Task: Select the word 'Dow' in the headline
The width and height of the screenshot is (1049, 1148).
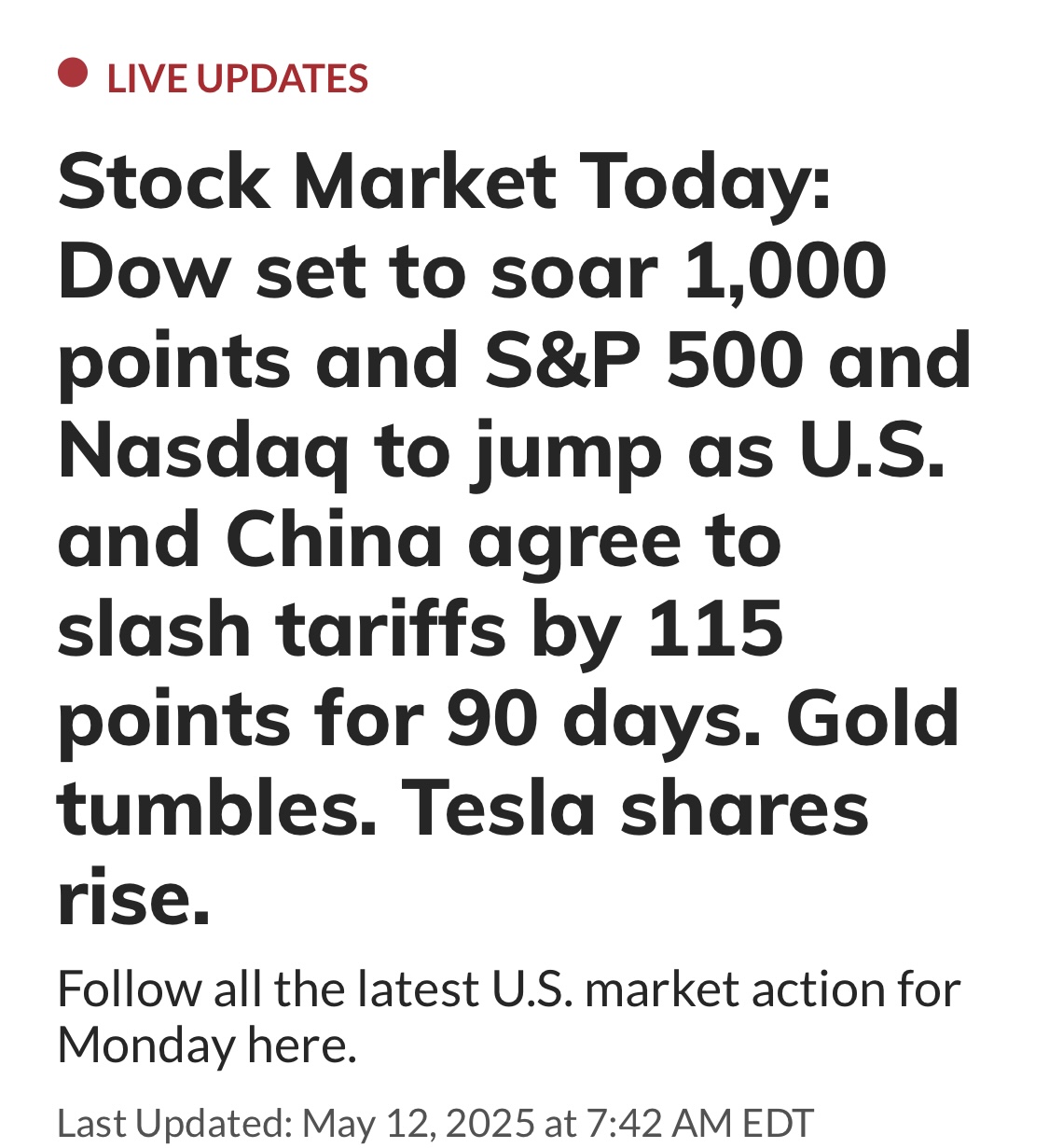Action: point(144,271)
